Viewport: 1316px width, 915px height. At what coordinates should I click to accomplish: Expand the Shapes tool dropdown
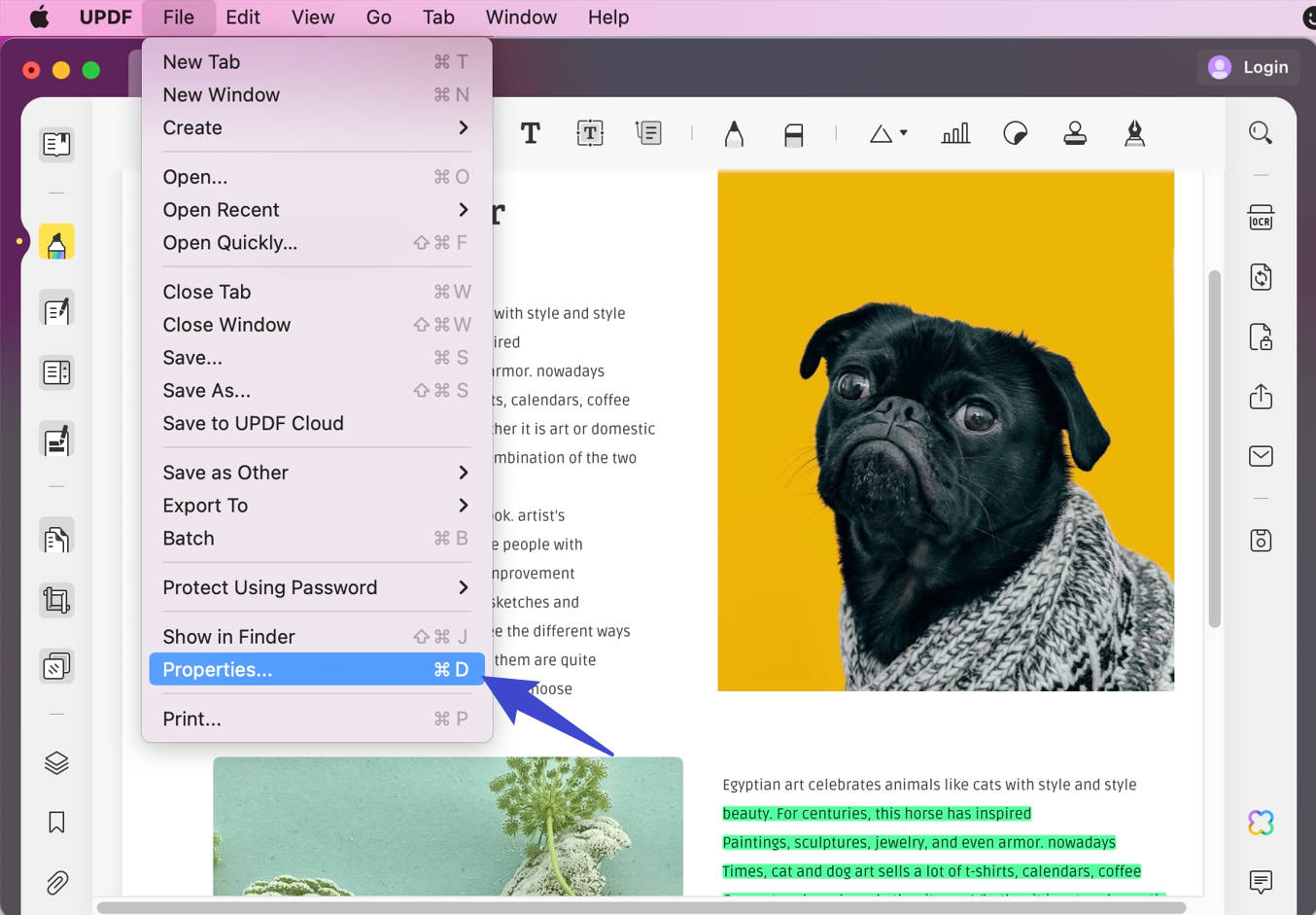(x=903, y=133)
